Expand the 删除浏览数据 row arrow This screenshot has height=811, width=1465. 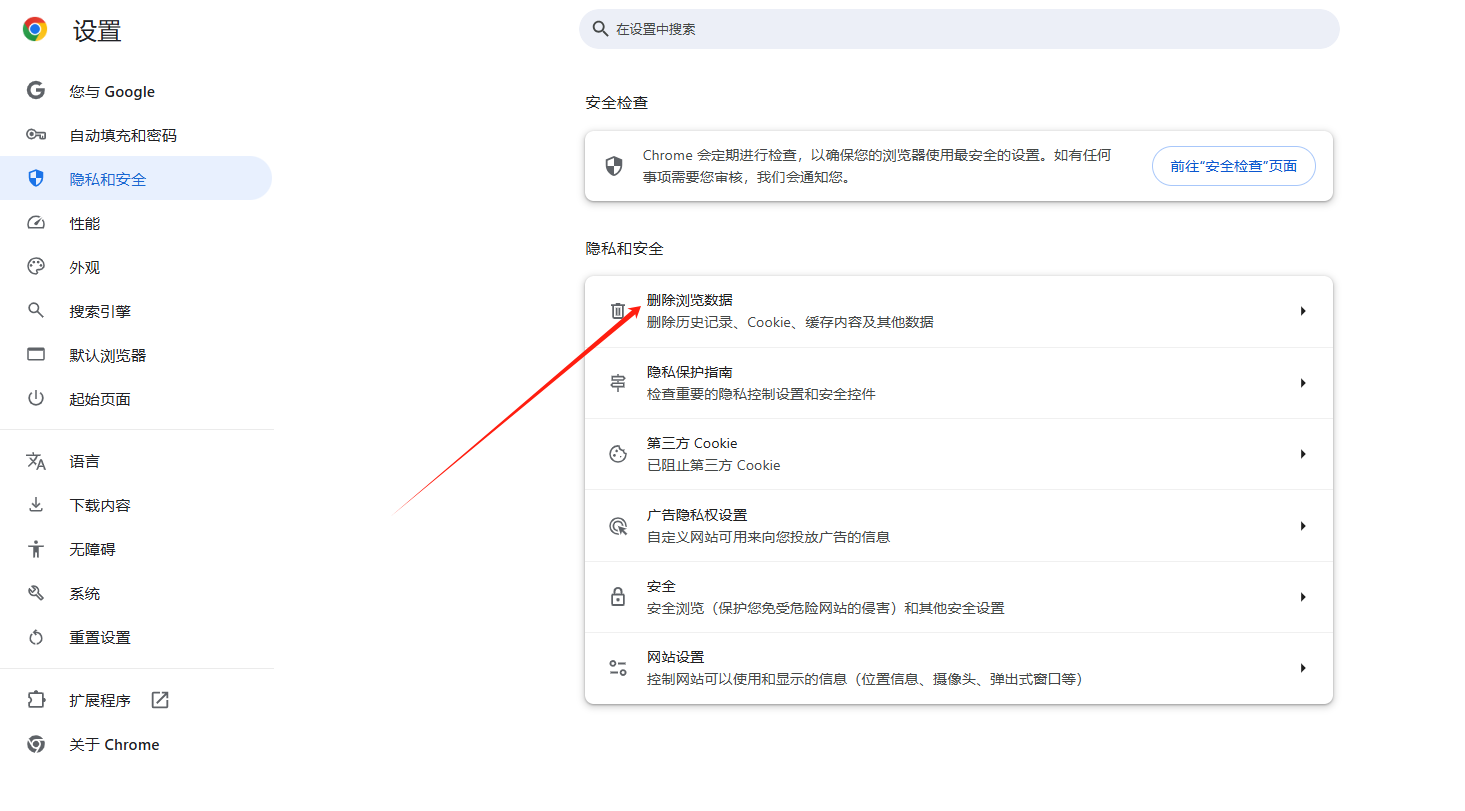(x=1303, y=311)
